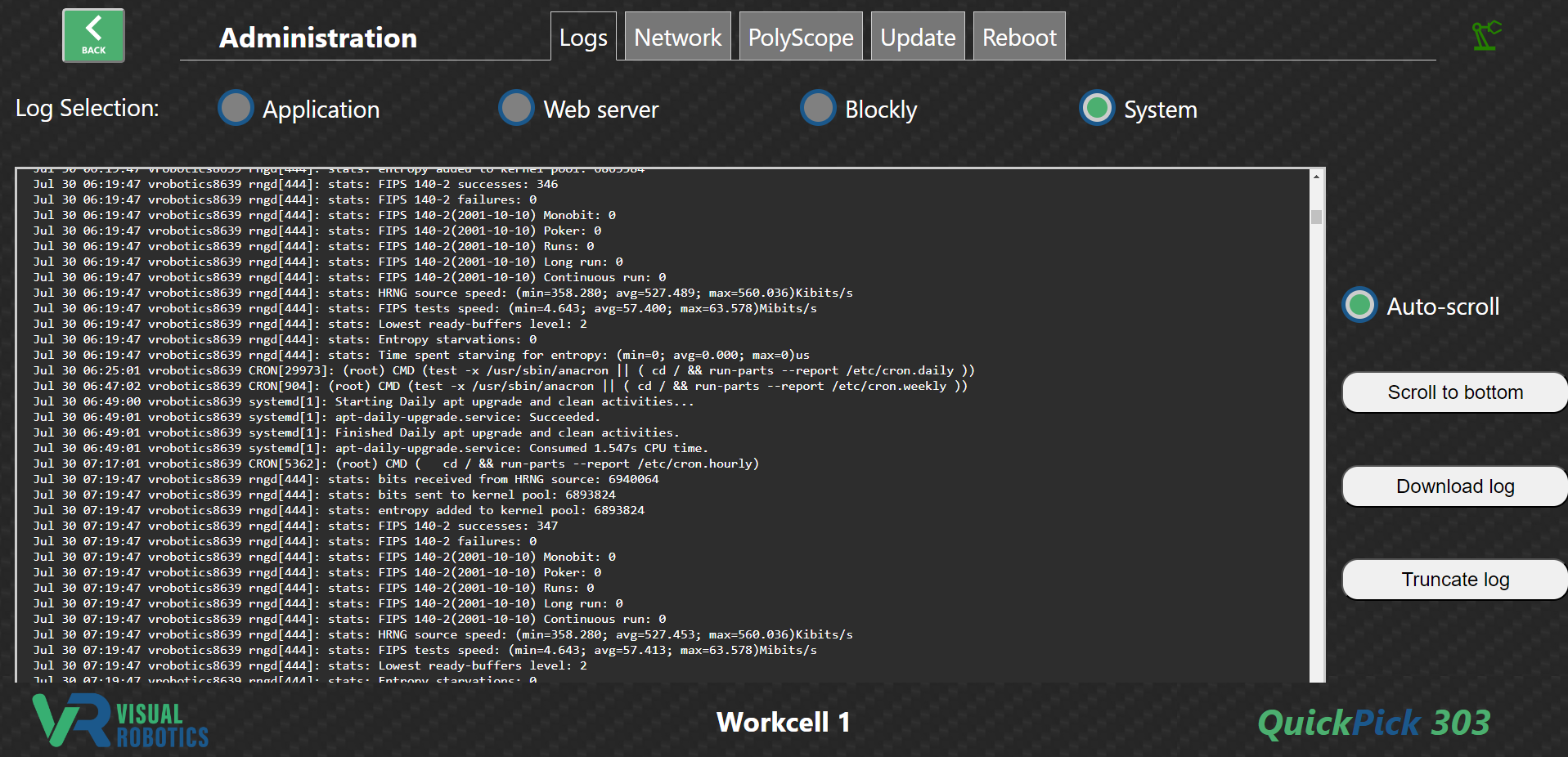Click the Administration heading
Screen dimensions: 1568x757
point(318,38)
